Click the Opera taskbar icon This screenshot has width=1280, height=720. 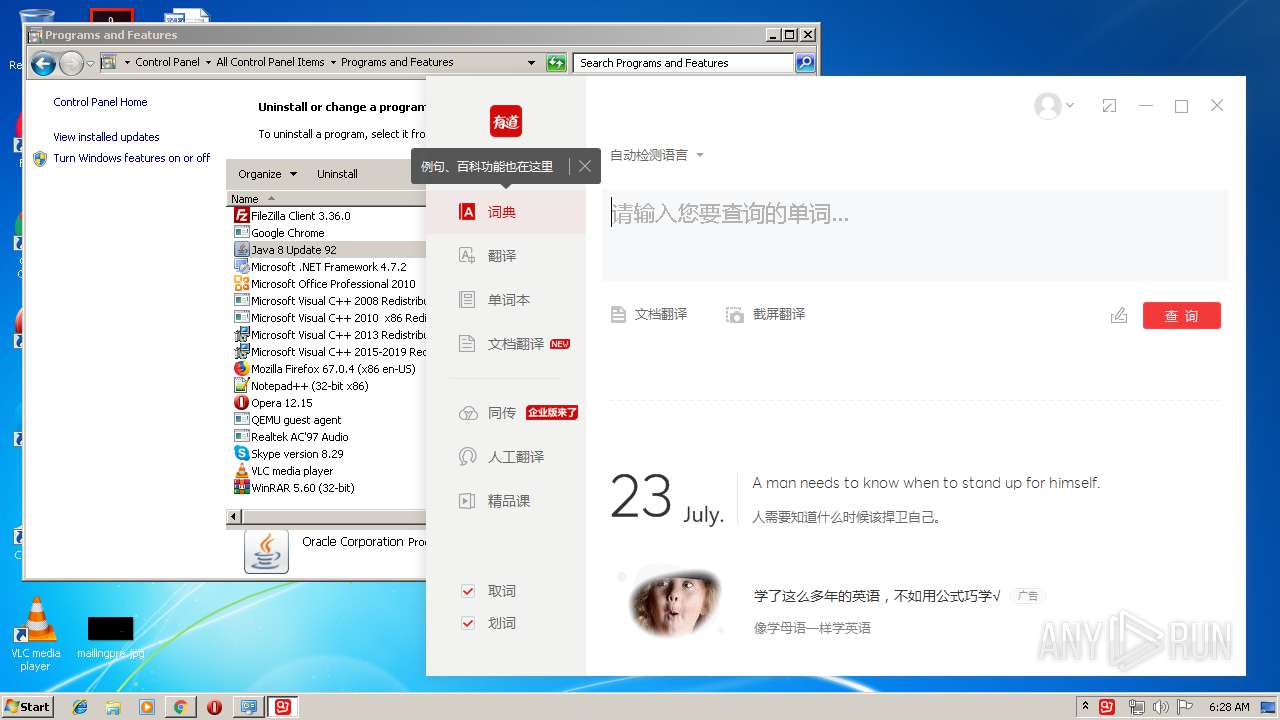coord(214,707)
